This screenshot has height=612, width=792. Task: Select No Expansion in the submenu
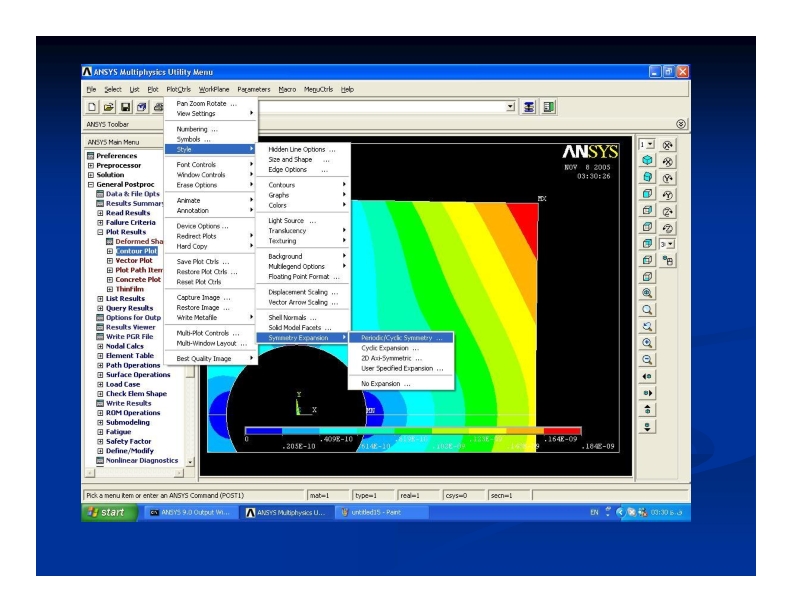pos(386,383)
